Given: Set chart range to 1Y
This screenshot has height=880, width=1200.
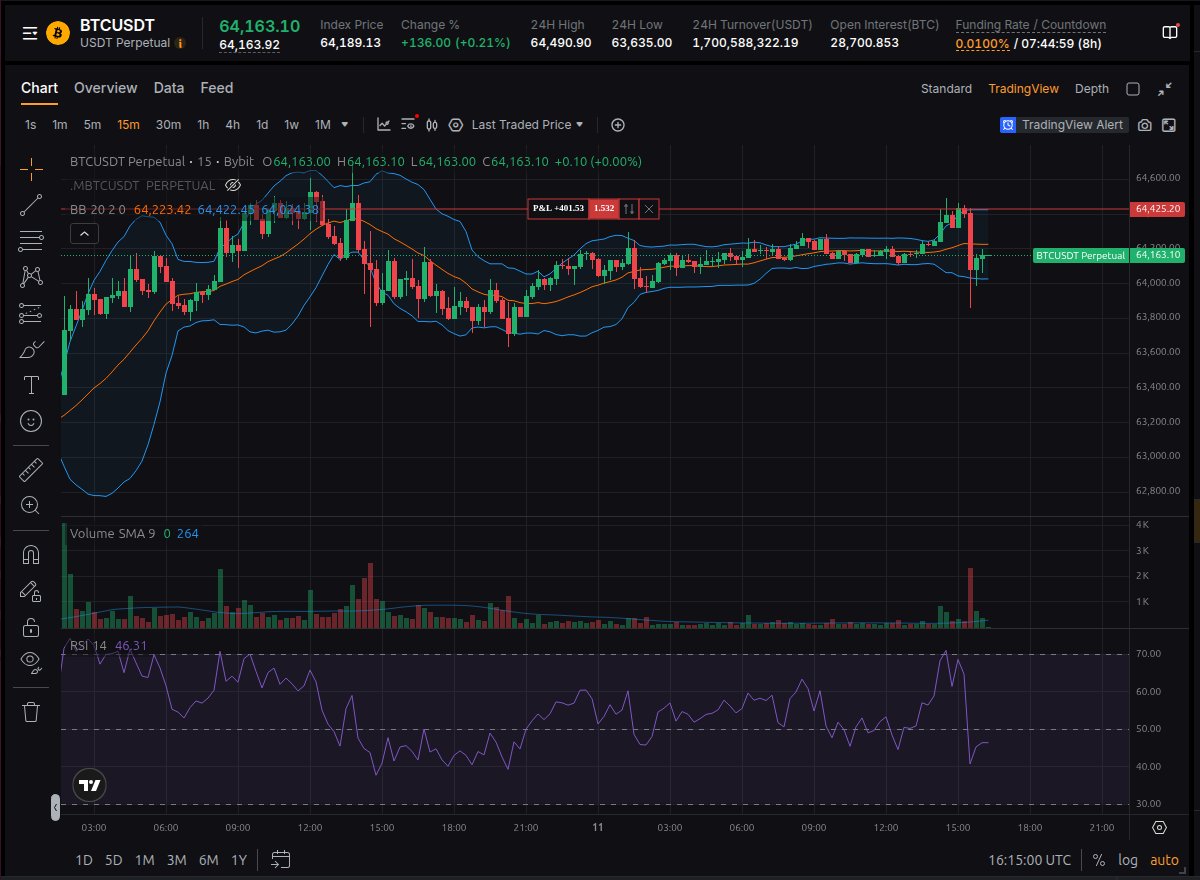Looking at the screenshot, I should click(x=239, y=860).
